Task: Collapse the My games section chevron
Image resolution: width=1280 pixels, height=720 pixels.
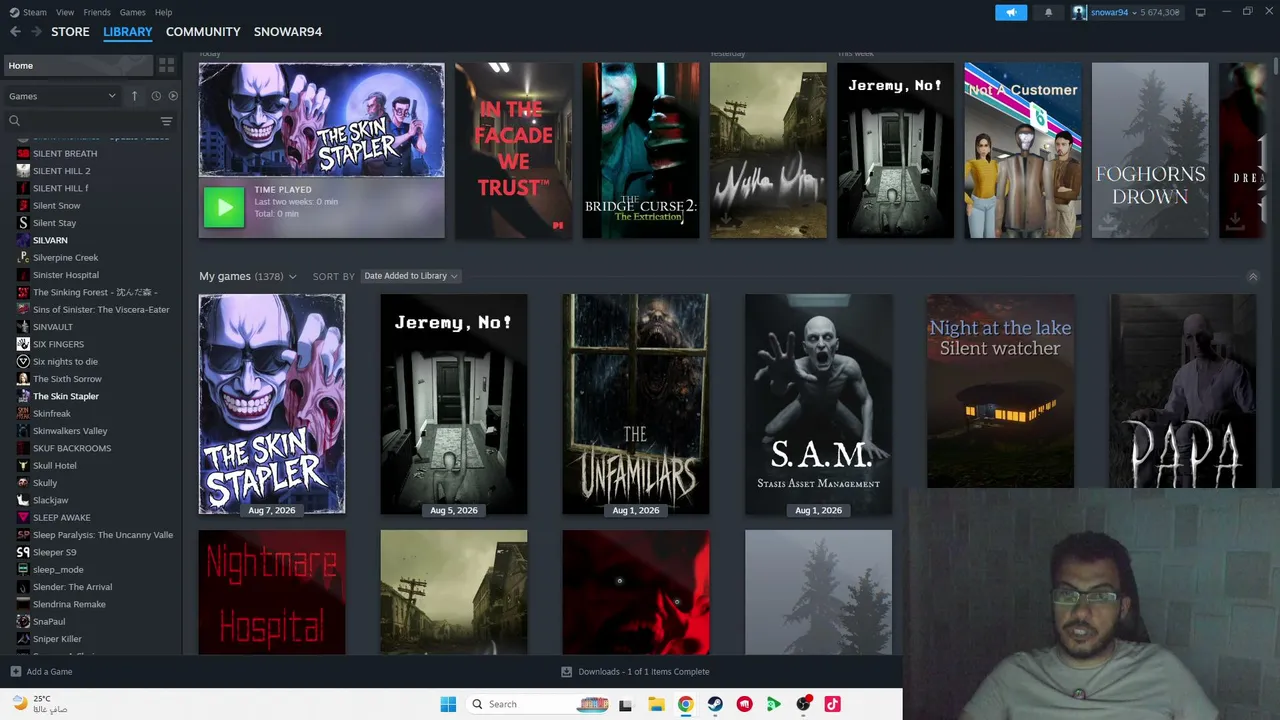Action: (x=1253, y=277)
